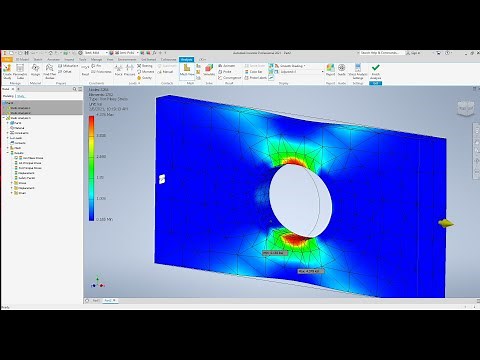
Task: Click the stress color legend bar
Action: click(x=91, y=168)
